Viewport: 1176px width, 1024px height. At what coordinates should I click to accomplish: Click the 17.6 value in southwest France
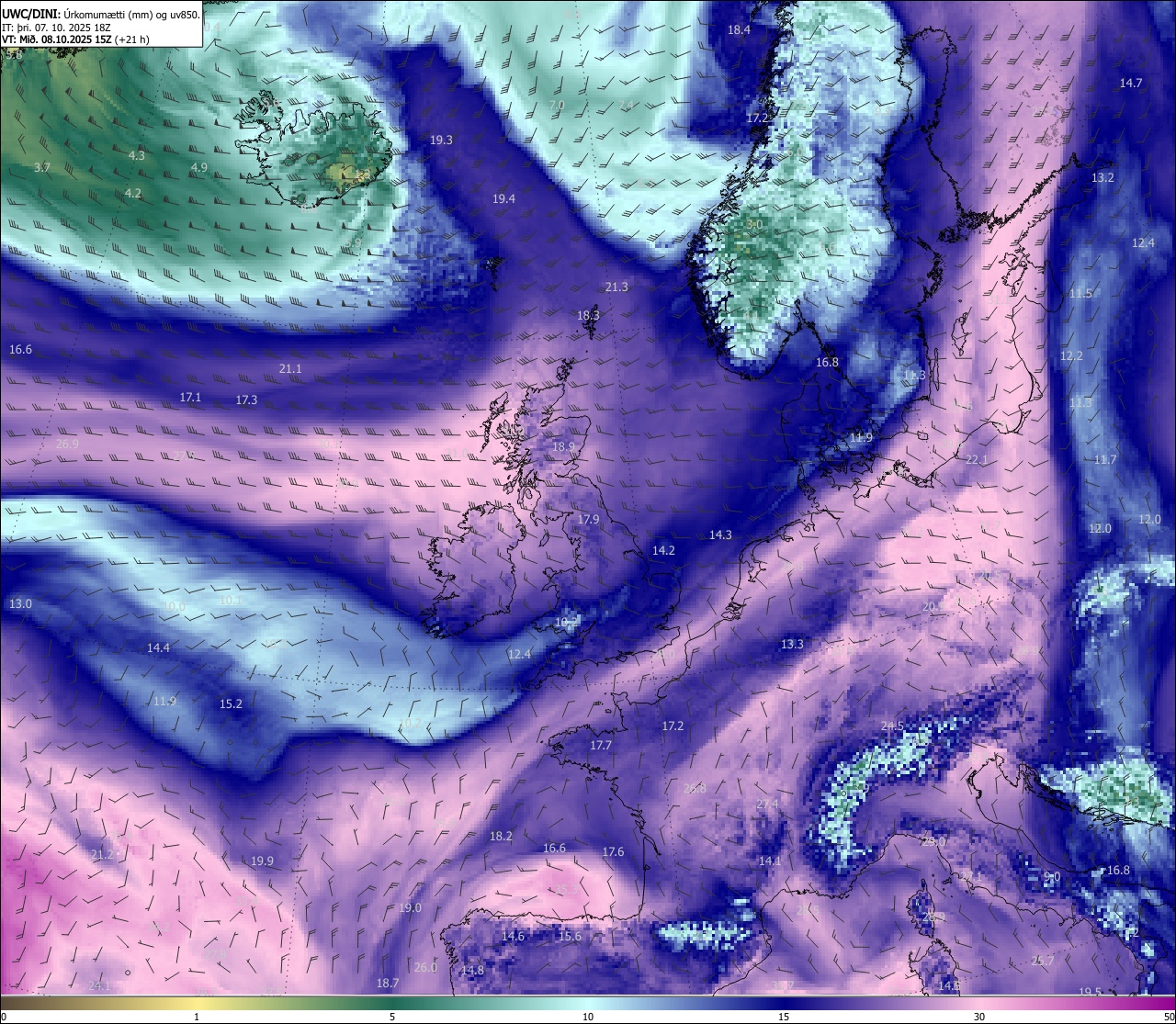tap(613, 851)
